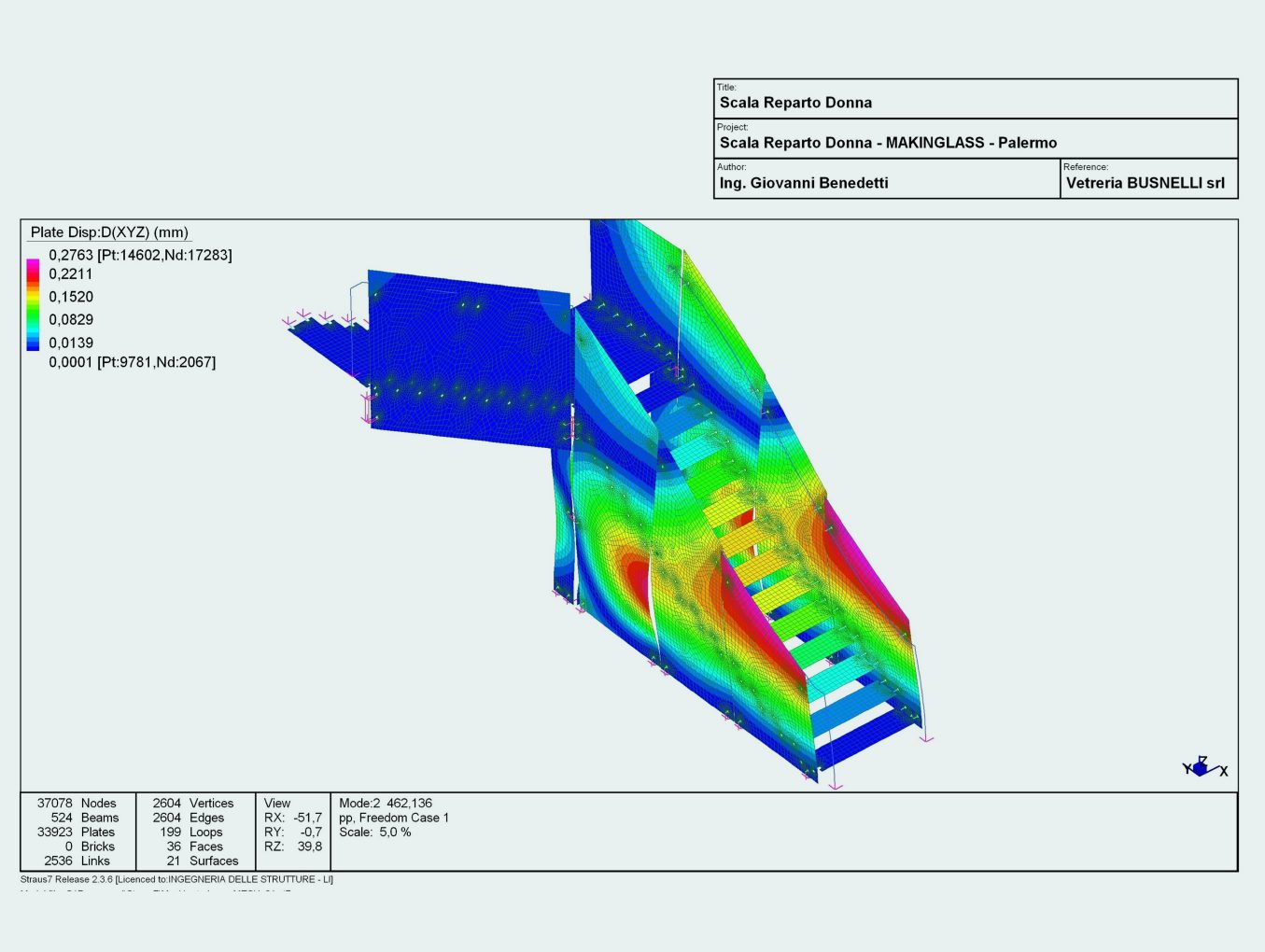Click the '37078 Nodes' count
Image resolution: width=1265 pixels, height=952 pixels.
click(x=77, y=803)
